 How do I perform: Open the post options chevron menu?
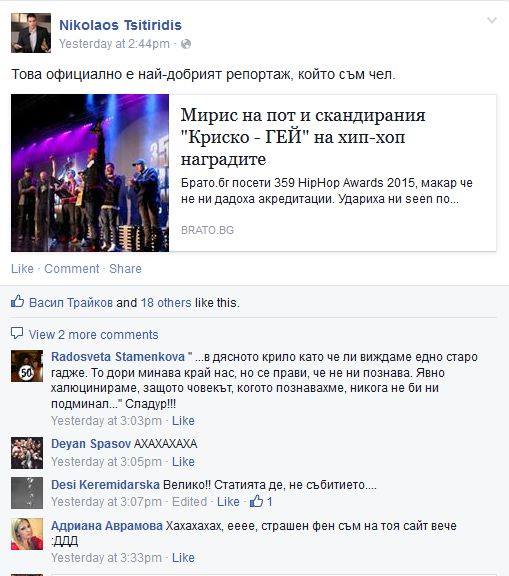pyautogui.click(x=492, y=20)
